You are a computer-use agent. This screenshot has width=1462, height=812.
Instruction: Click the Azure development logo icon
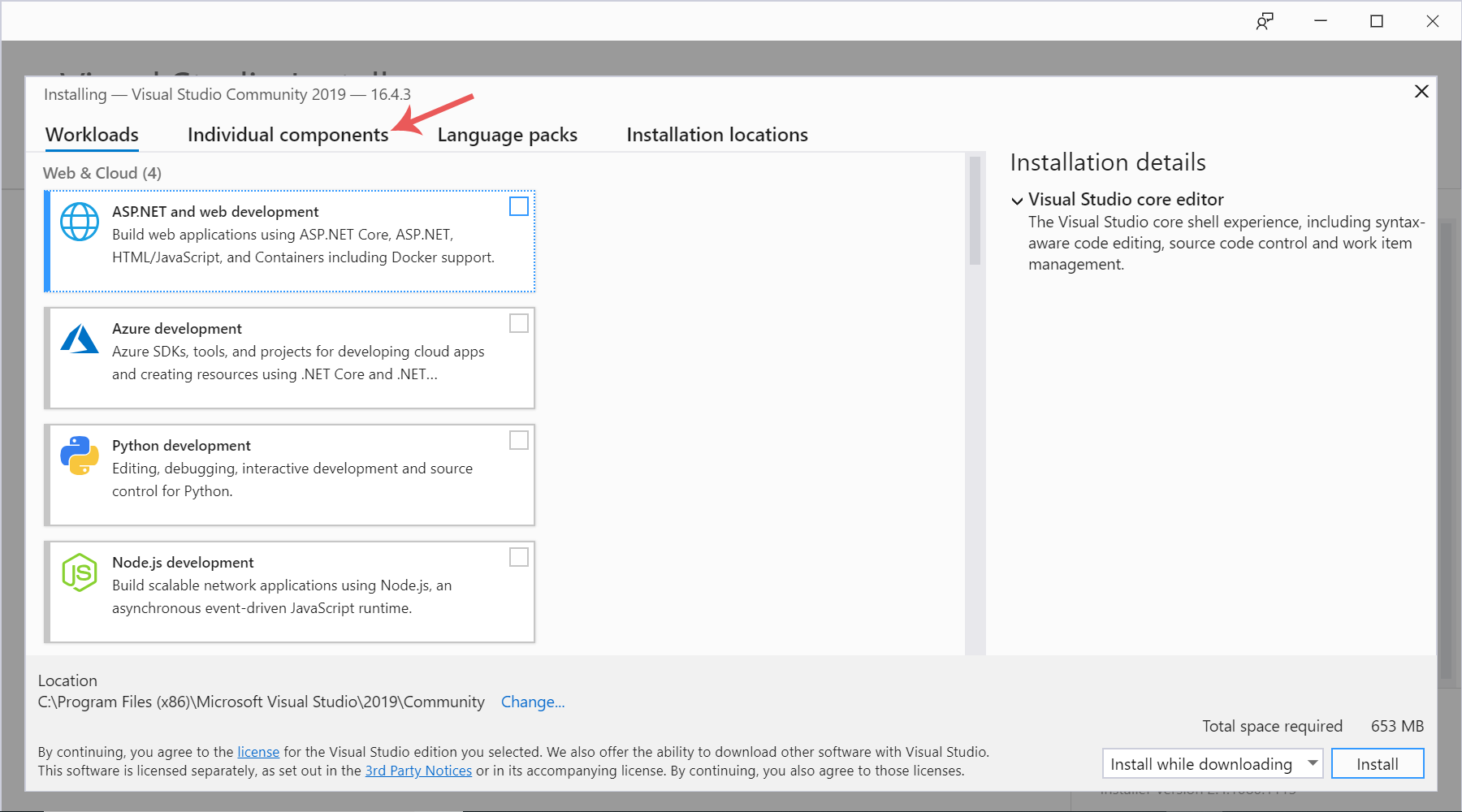(80, 339)
